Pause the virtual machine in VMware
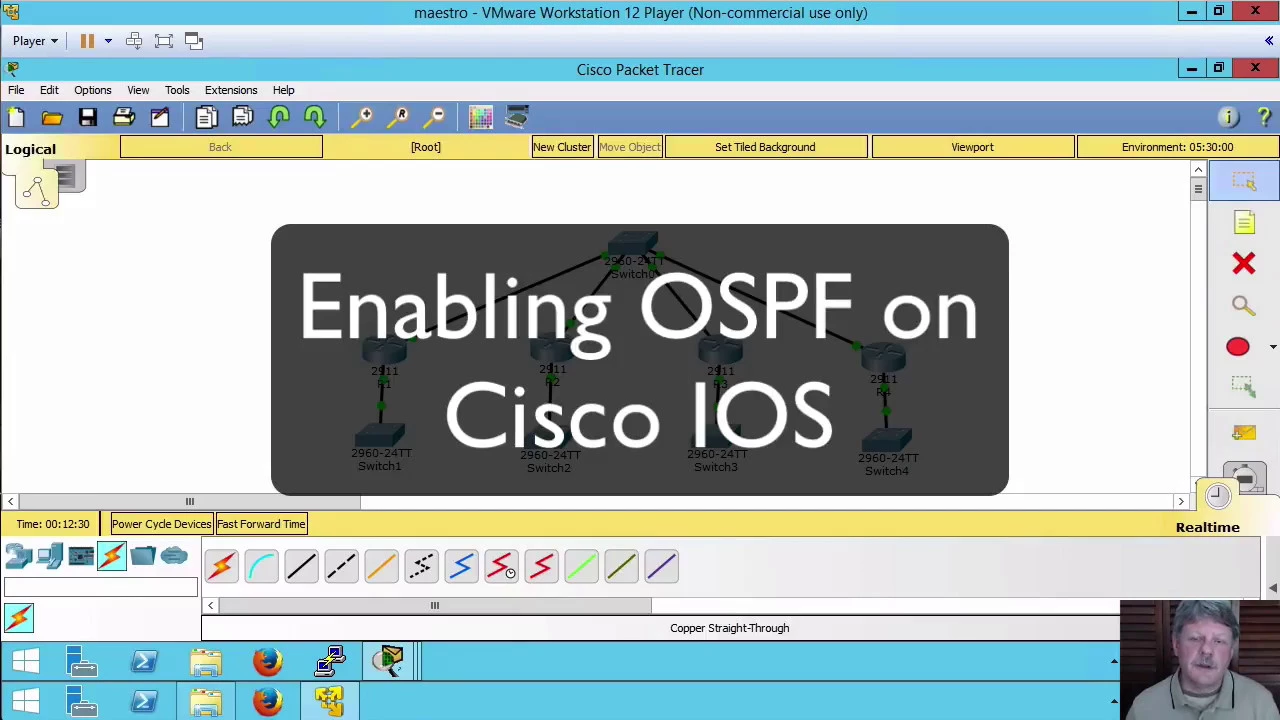Viewport: 1280px width, 720px height. (x=87, y=41)
